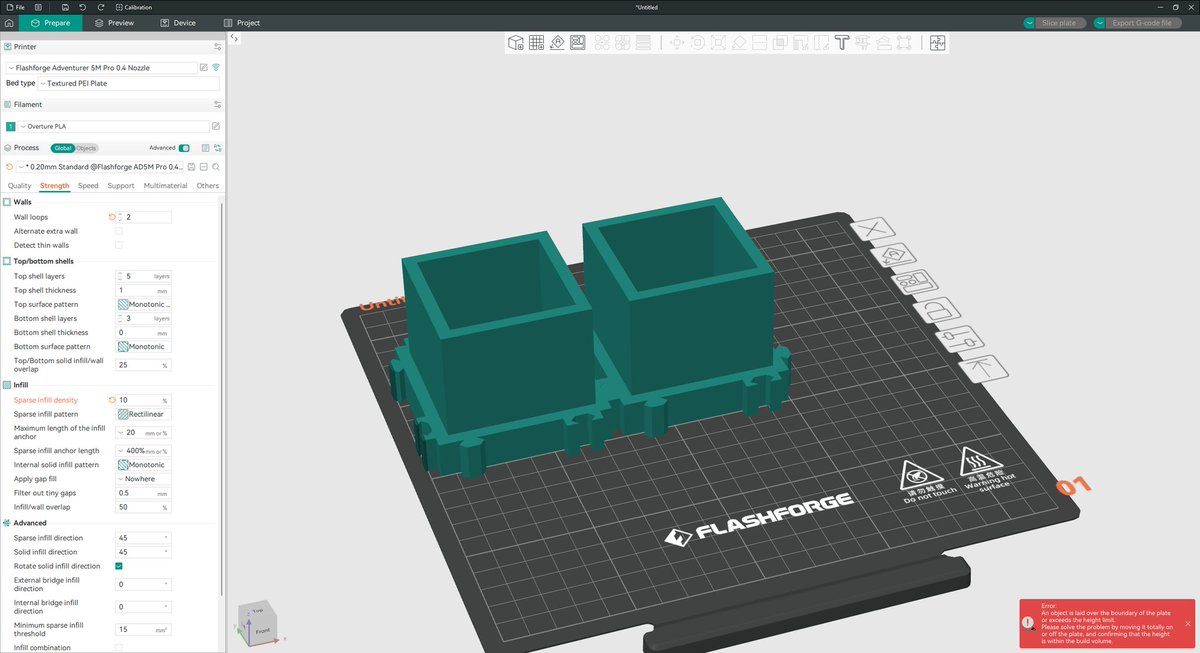Open the printer preset dropdown

click(x=101, y=68)
